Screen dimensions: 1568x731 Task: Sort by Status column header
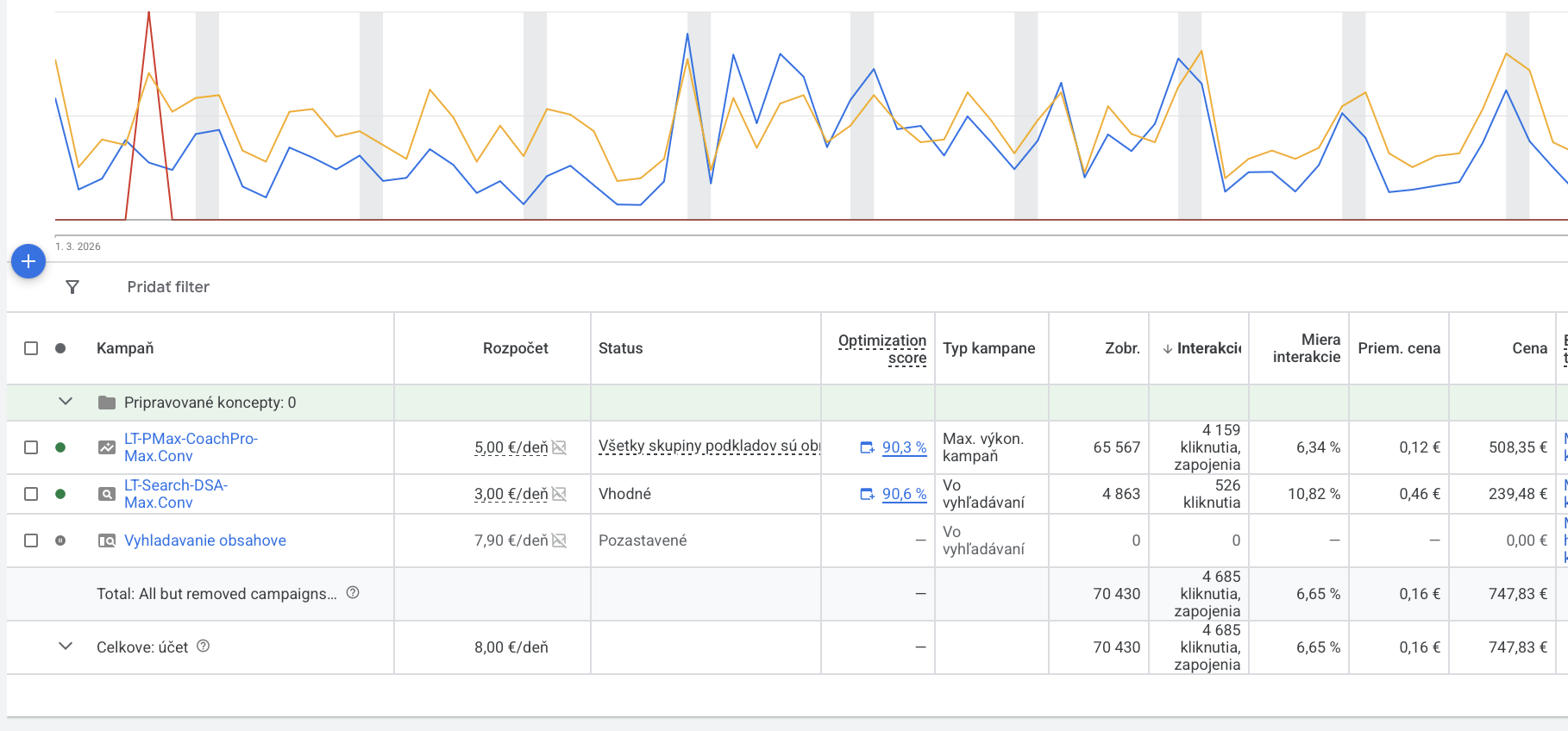(x=621, y=348)
